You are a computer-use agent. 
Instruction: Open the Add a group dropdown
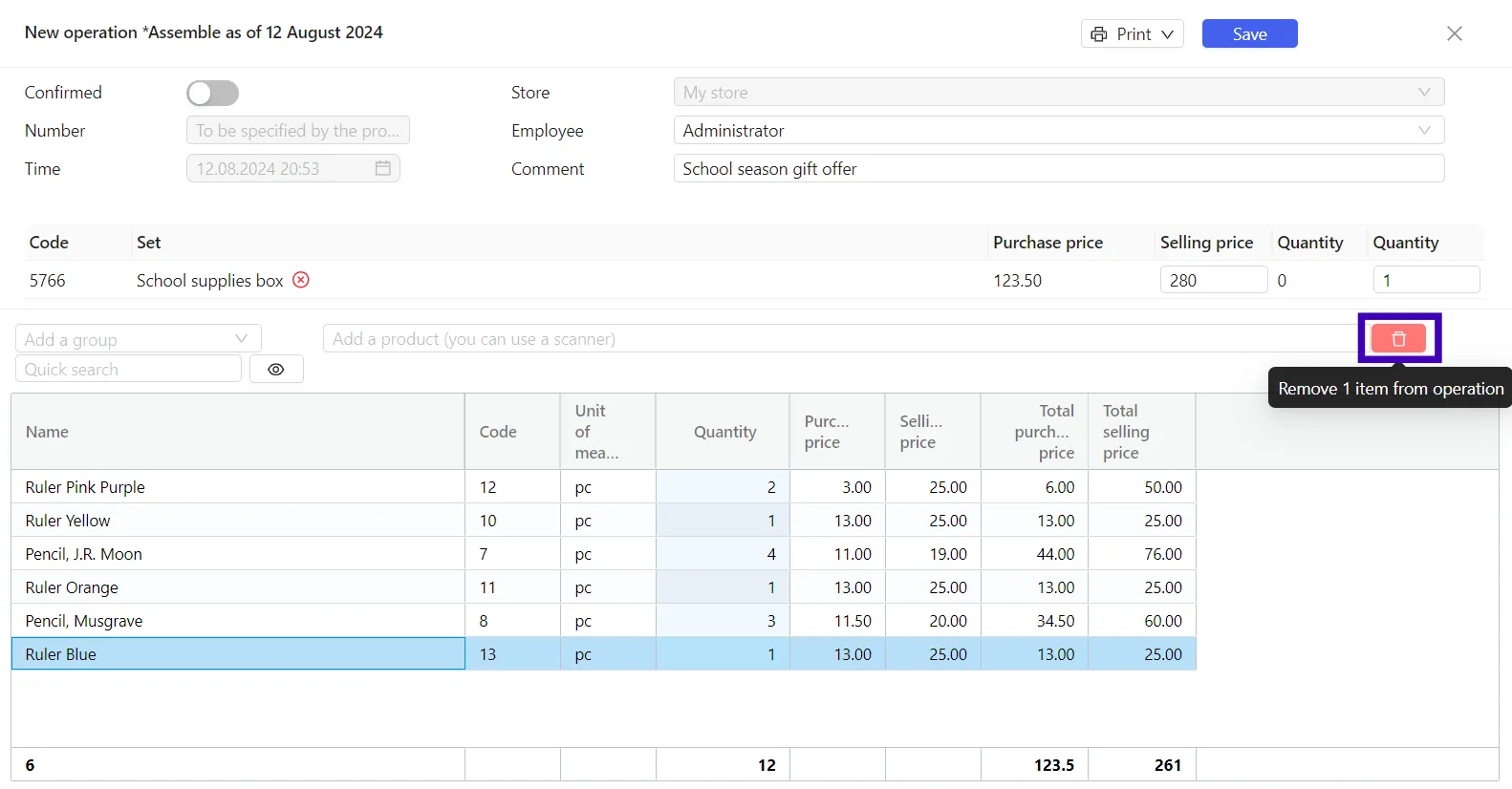139,339
